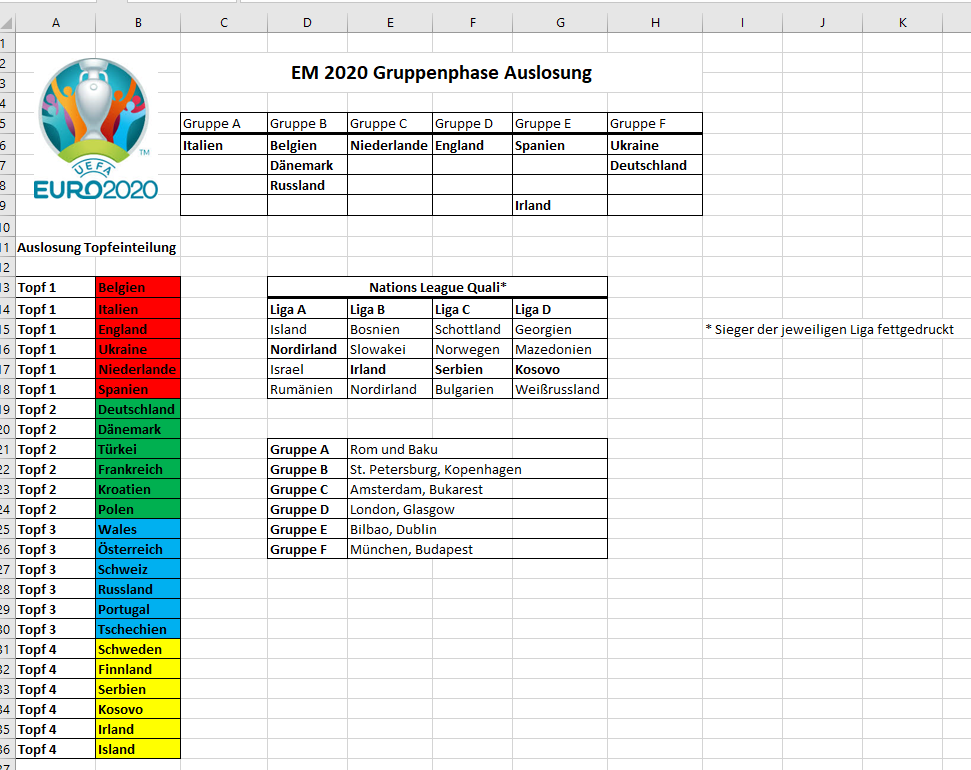Select column J header
This screenshot has height=770, width=971.
(x=822, y=23)
